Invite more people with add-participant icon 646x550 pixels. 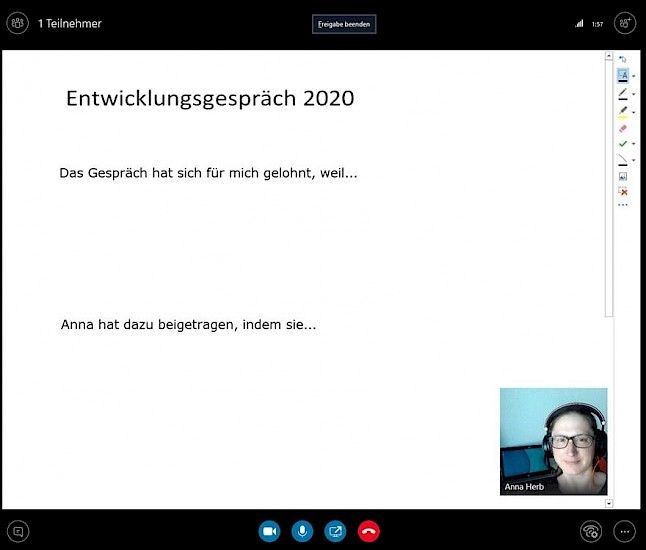(x=625, y=23)
